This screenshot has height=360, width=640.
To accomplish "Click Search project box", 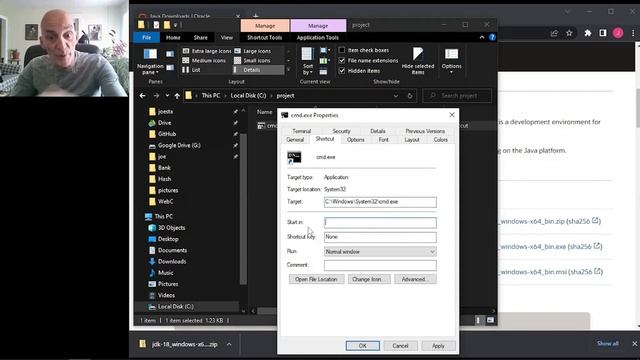I will click(x=457, y=96).
